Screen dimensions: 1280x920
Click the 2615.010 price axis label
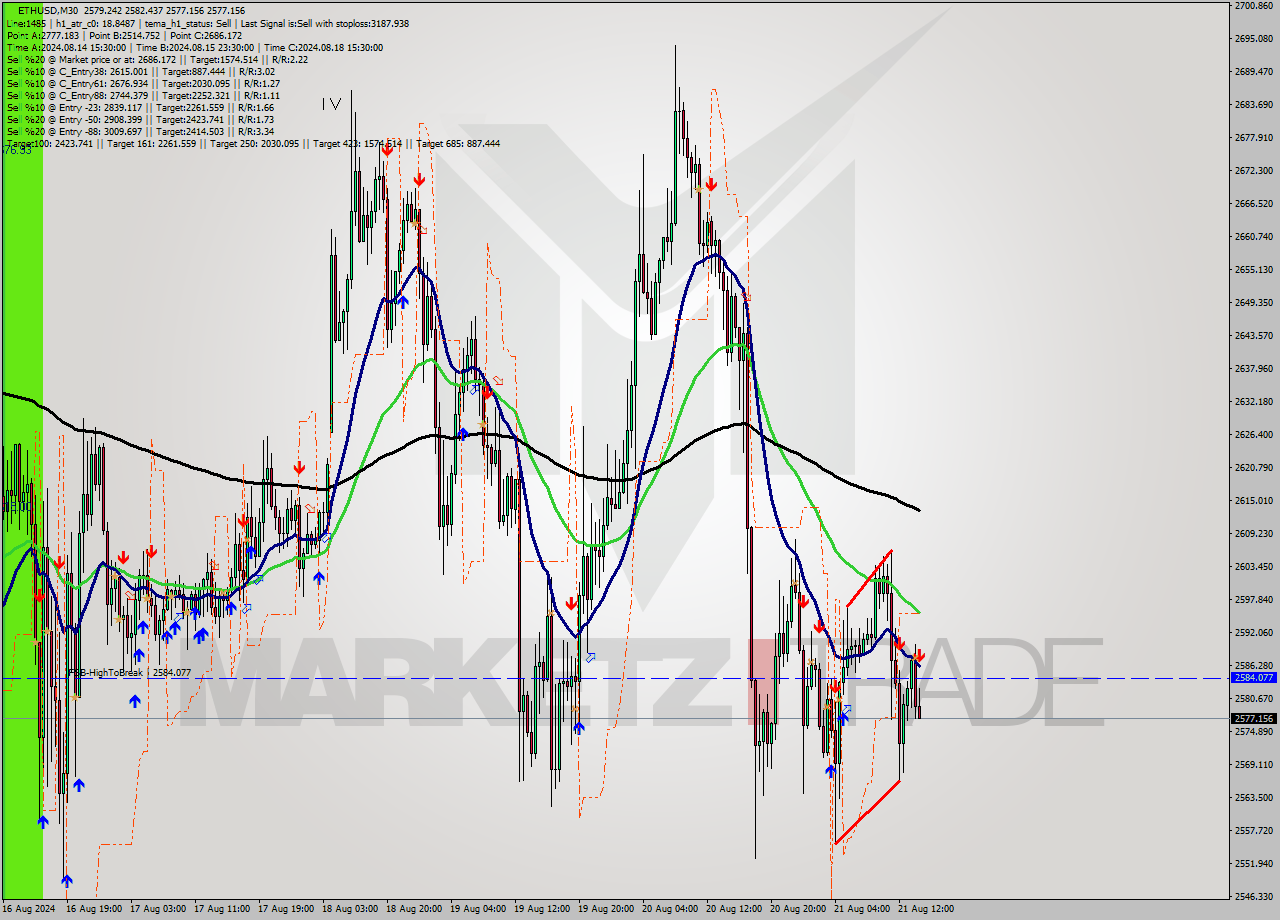[x=1254, y=501]
